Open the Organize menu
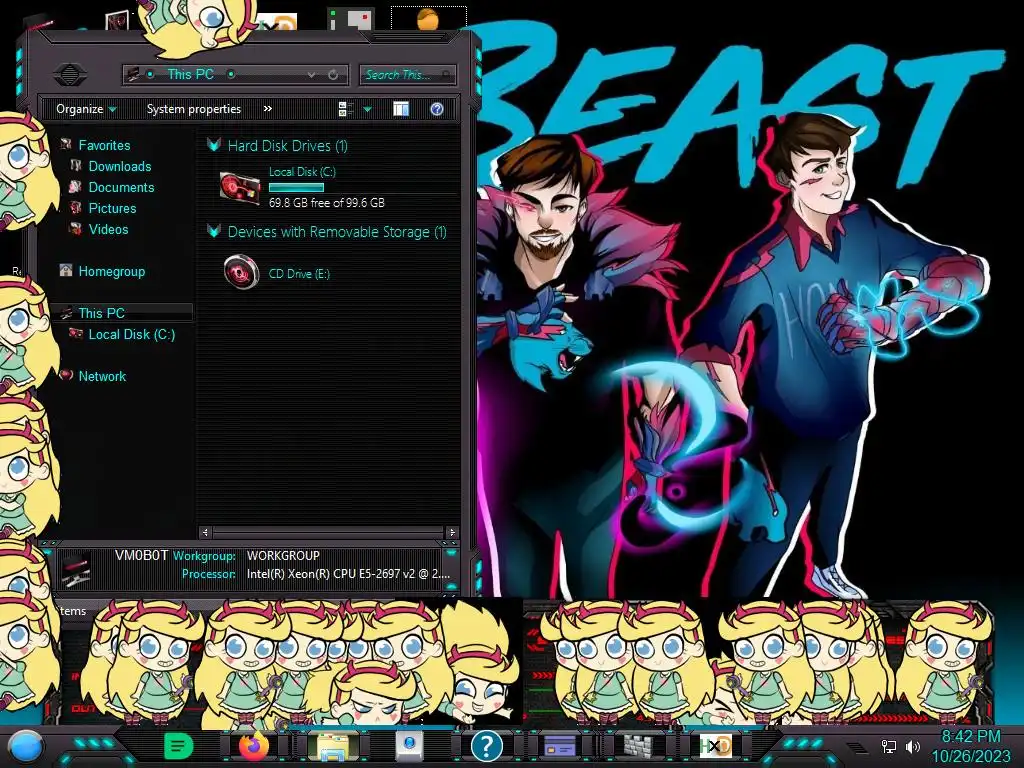Image resolution: width=1024 pixels, height=768 pixels. 86,109
